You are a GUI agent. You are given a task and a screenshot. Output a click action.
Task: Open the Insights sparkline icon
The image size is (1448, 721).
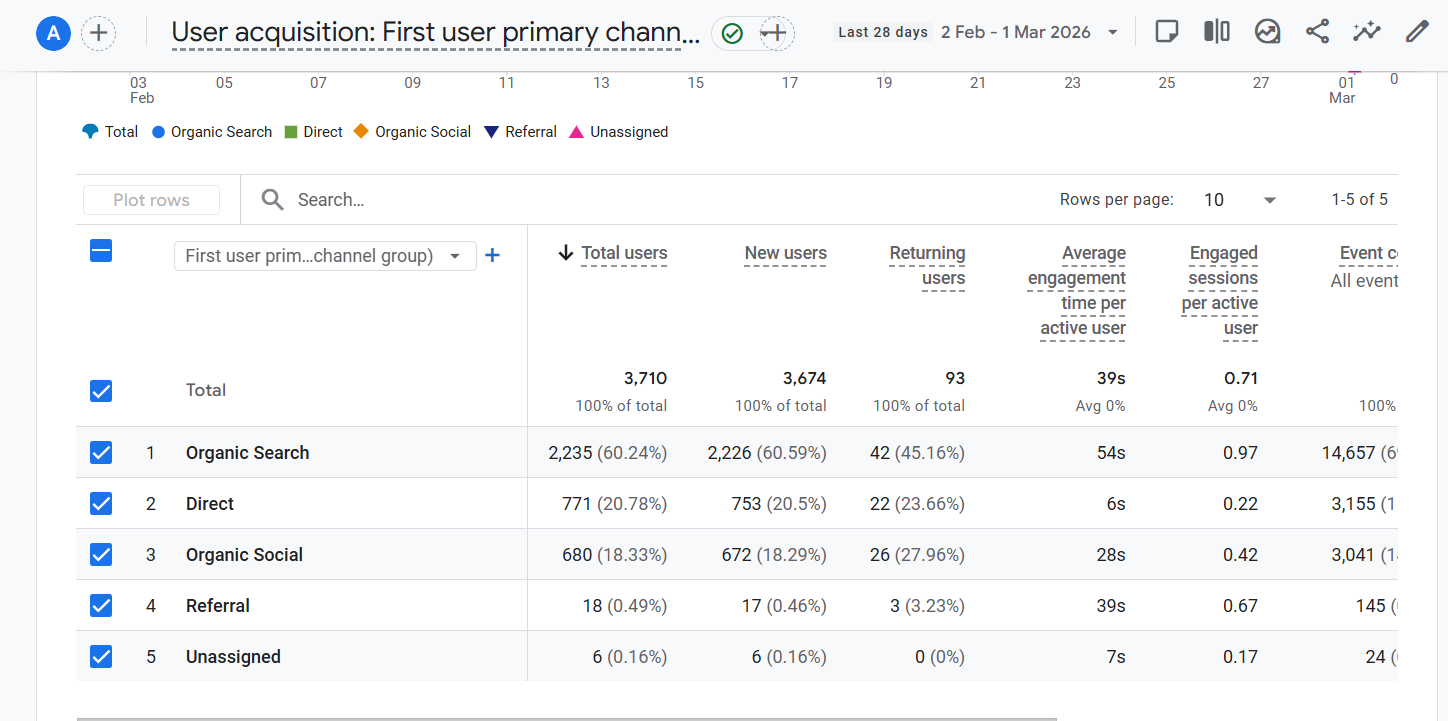[1367, 32]
